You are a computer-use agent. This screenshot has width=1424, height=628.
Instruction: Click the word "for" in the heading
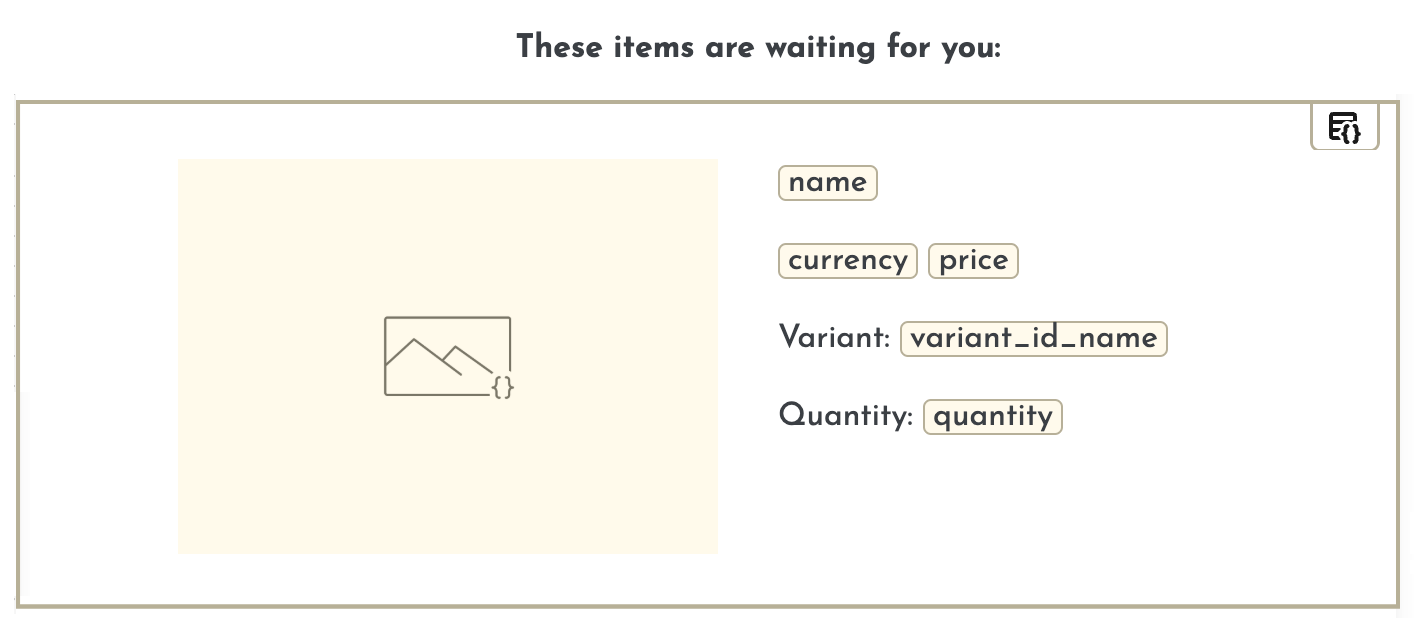pyautogui.click(x=907, y=47)
